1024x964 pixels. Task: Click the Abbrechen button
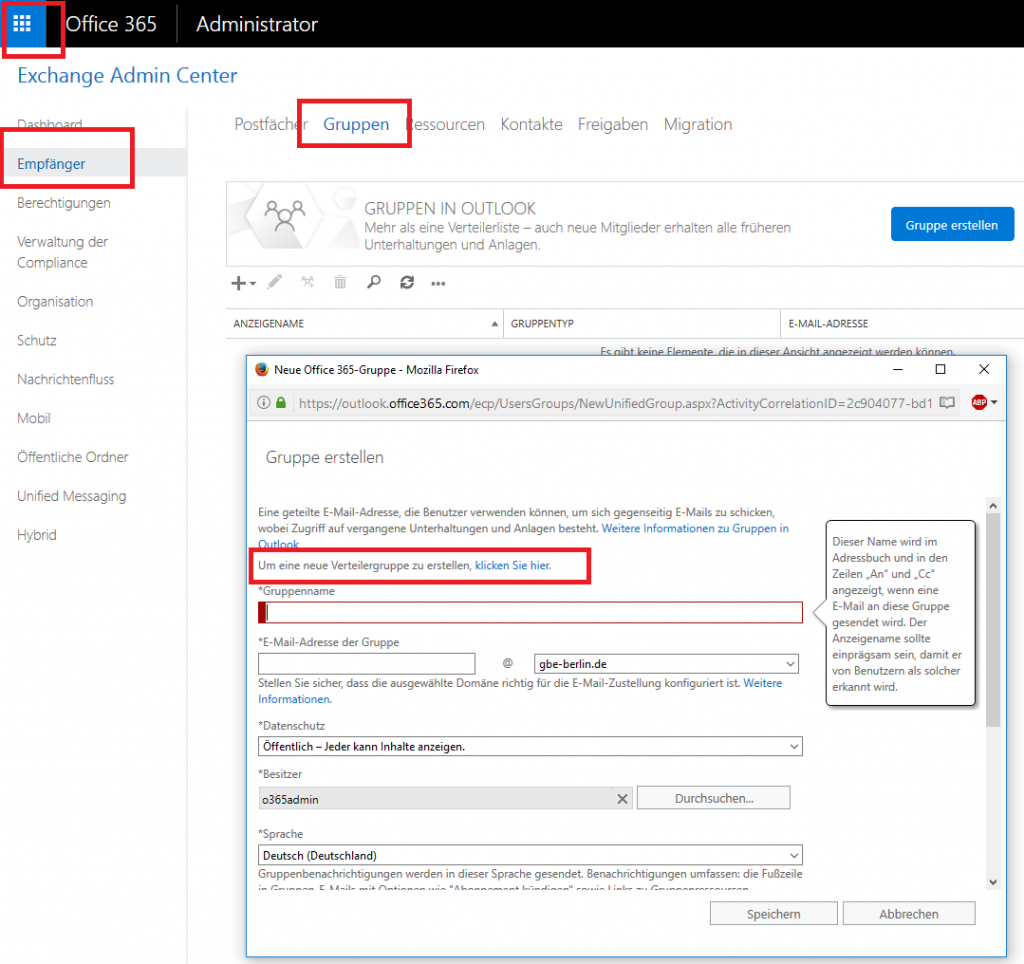point(908,914)
